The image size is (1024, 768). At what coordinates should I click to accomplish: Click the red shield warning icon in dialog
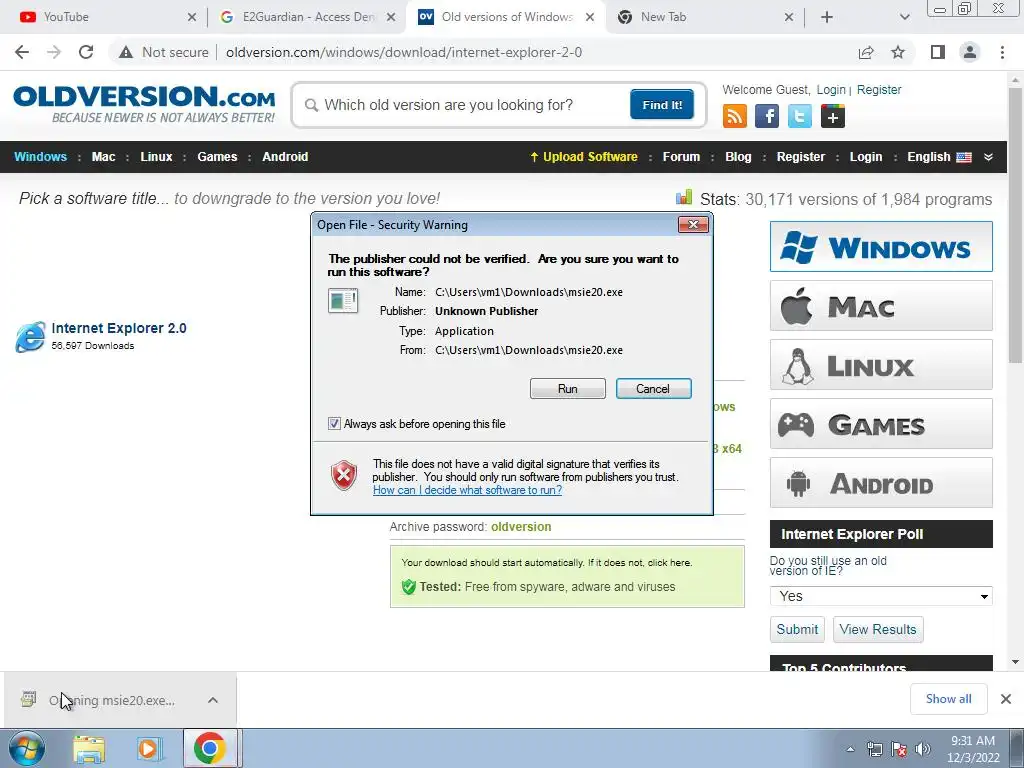point(344,475)
